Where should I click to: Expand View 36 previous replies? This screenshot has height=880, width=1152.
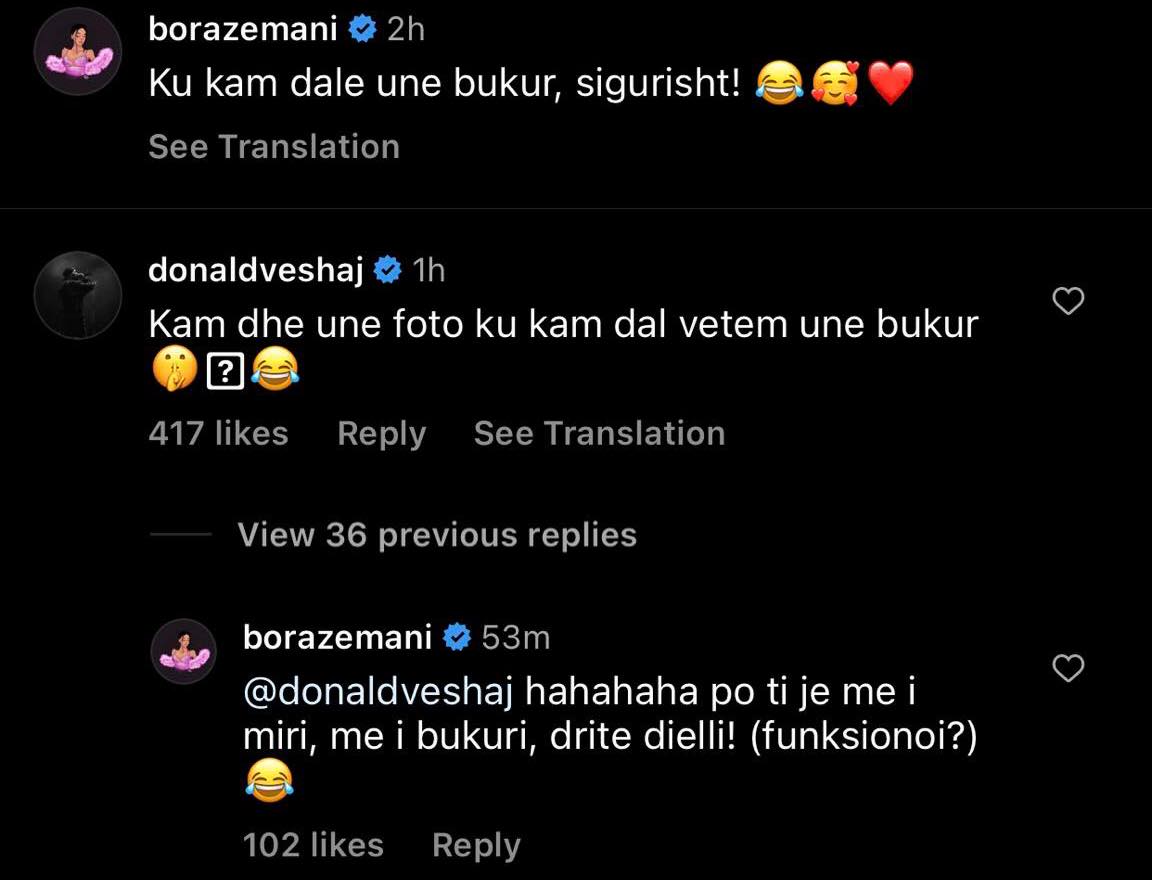point(437,535)
